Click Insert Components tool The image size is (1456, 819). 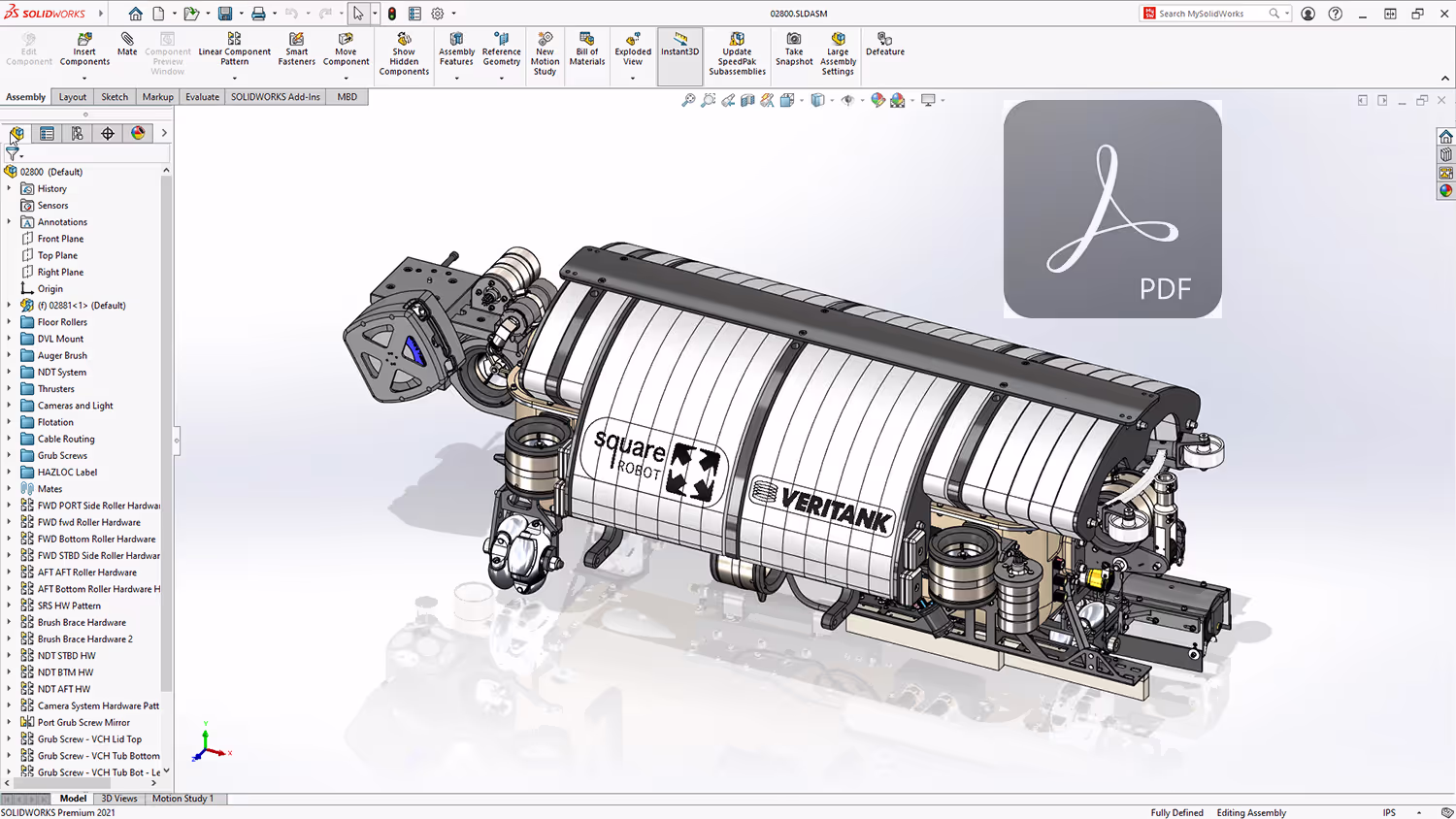[x=84, y=49]
